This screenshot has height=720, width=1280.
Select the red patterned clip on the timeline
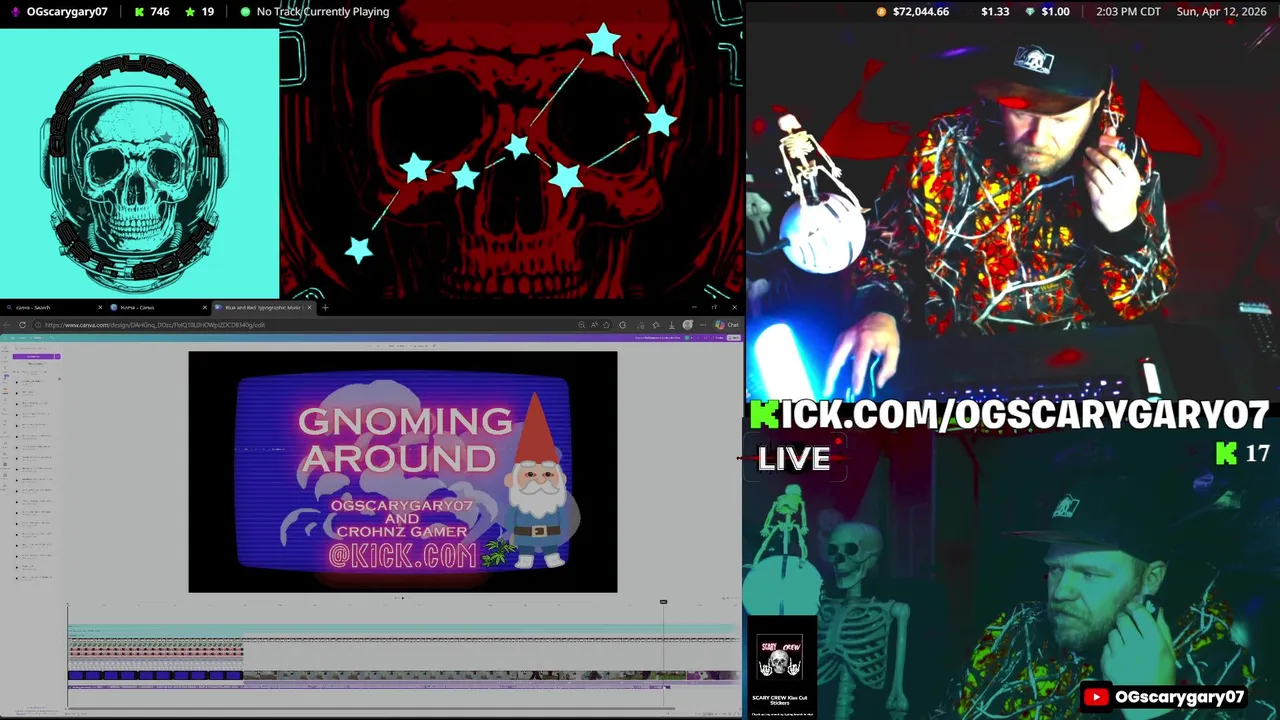tap(155, 651)
